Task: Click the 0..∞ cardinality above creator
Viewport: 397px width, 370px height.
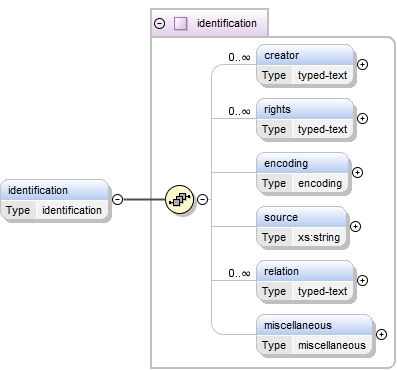Action: [239, 57]
